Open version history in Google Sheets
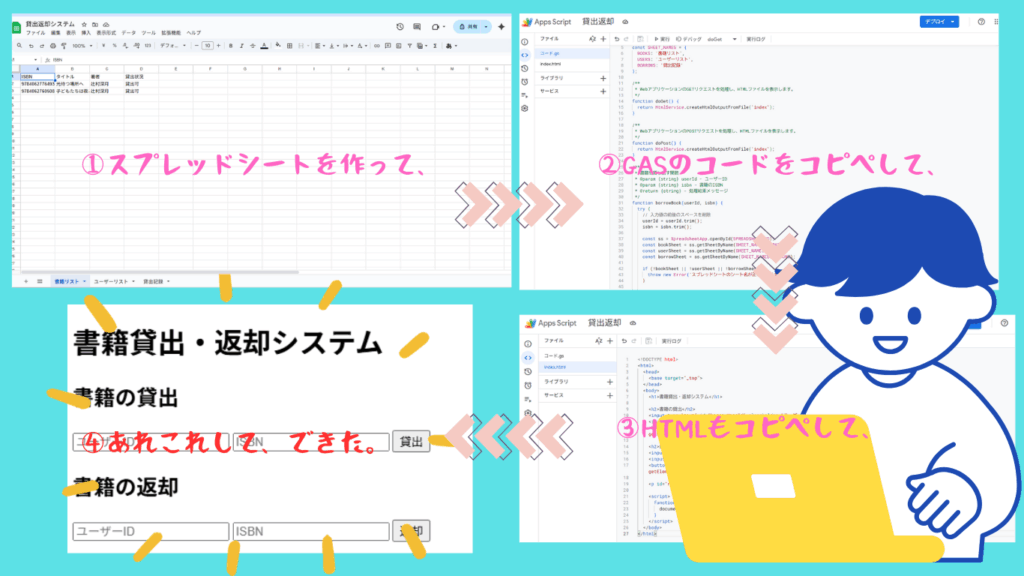Image resolution: width=1024 pixels, height=576 pixels. pos(401,27)
